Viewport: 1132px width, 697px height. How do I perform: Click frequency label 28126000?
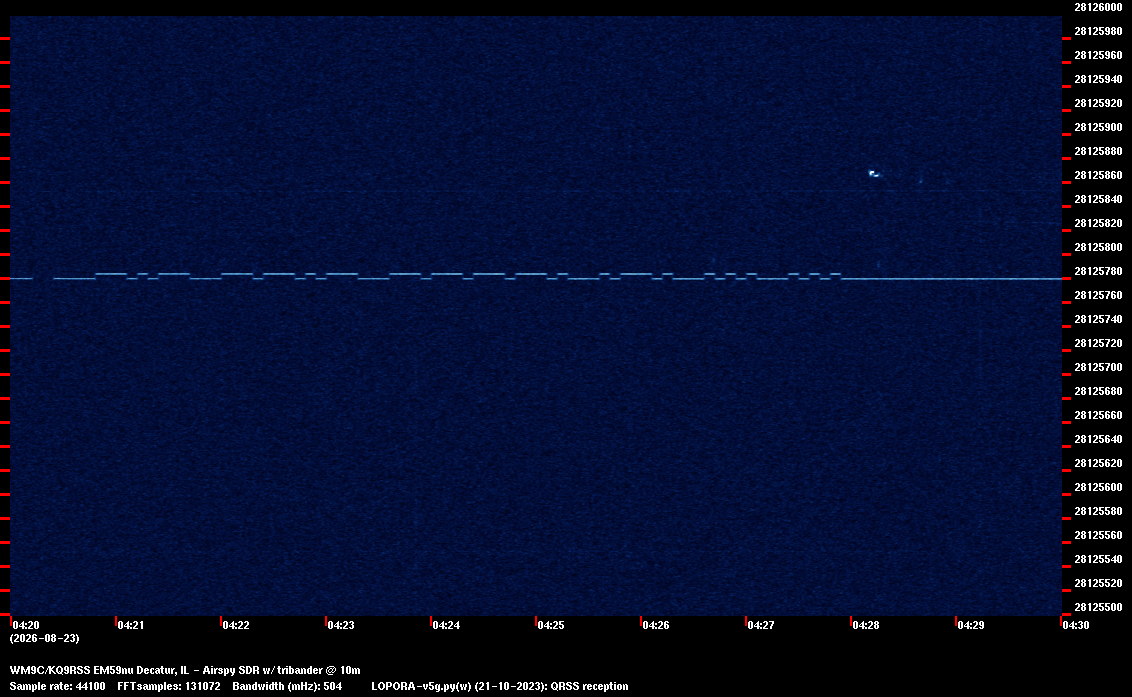[1098, 7]
